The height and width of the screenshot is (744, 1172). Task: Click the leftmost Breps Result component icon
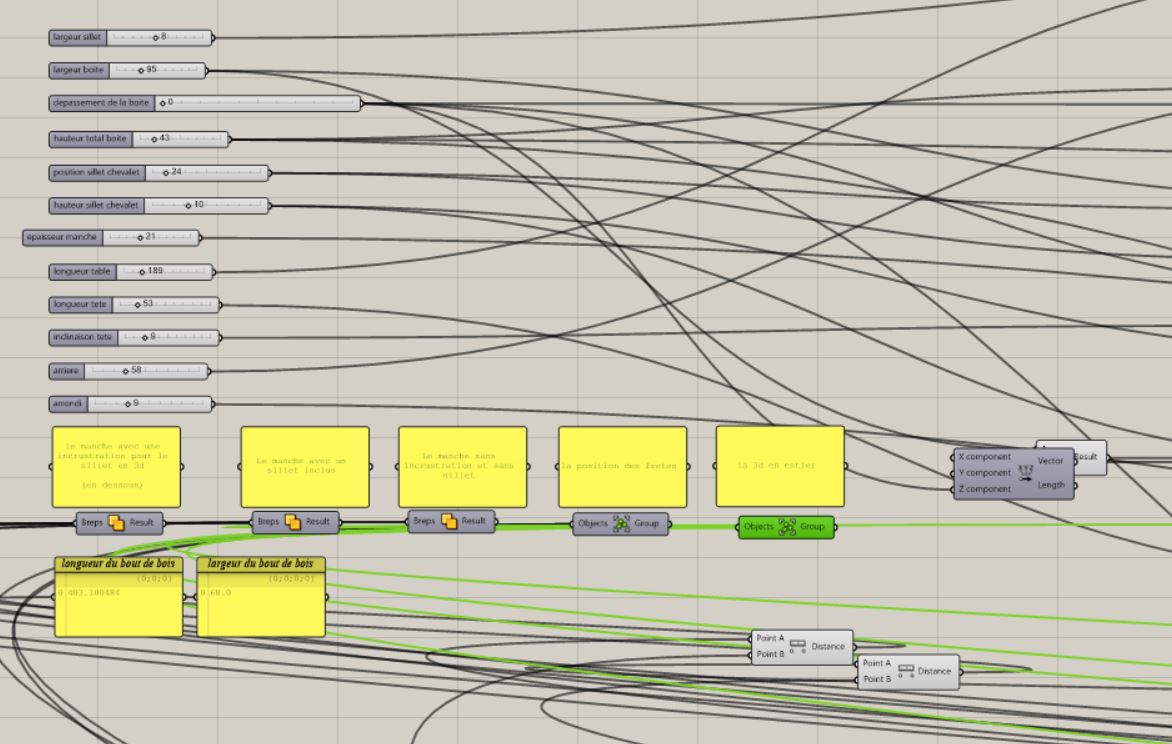pyautogui.click(x=116, y=522)
